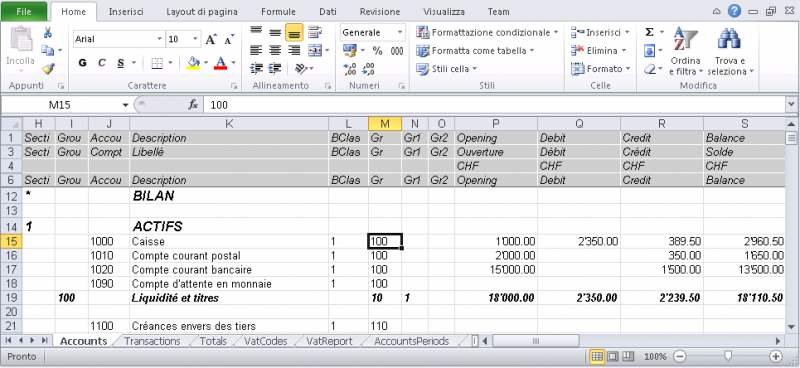
Task: Click the decrease indent icon
Action: (256, 68)
